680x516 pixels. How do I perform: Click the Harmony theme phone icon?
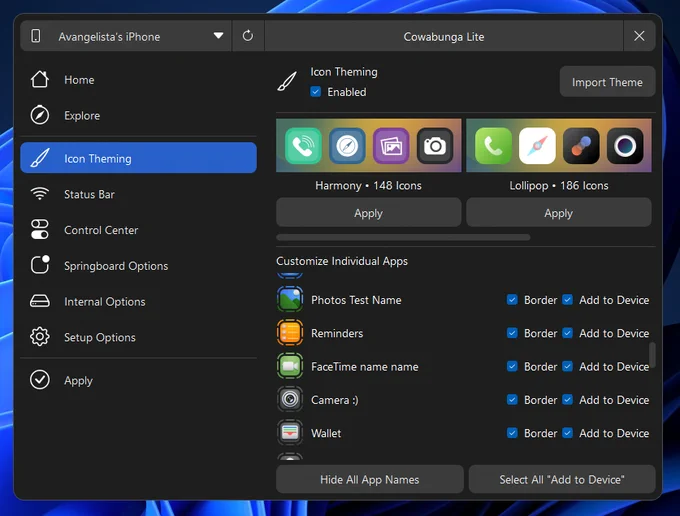pos(303,146)
